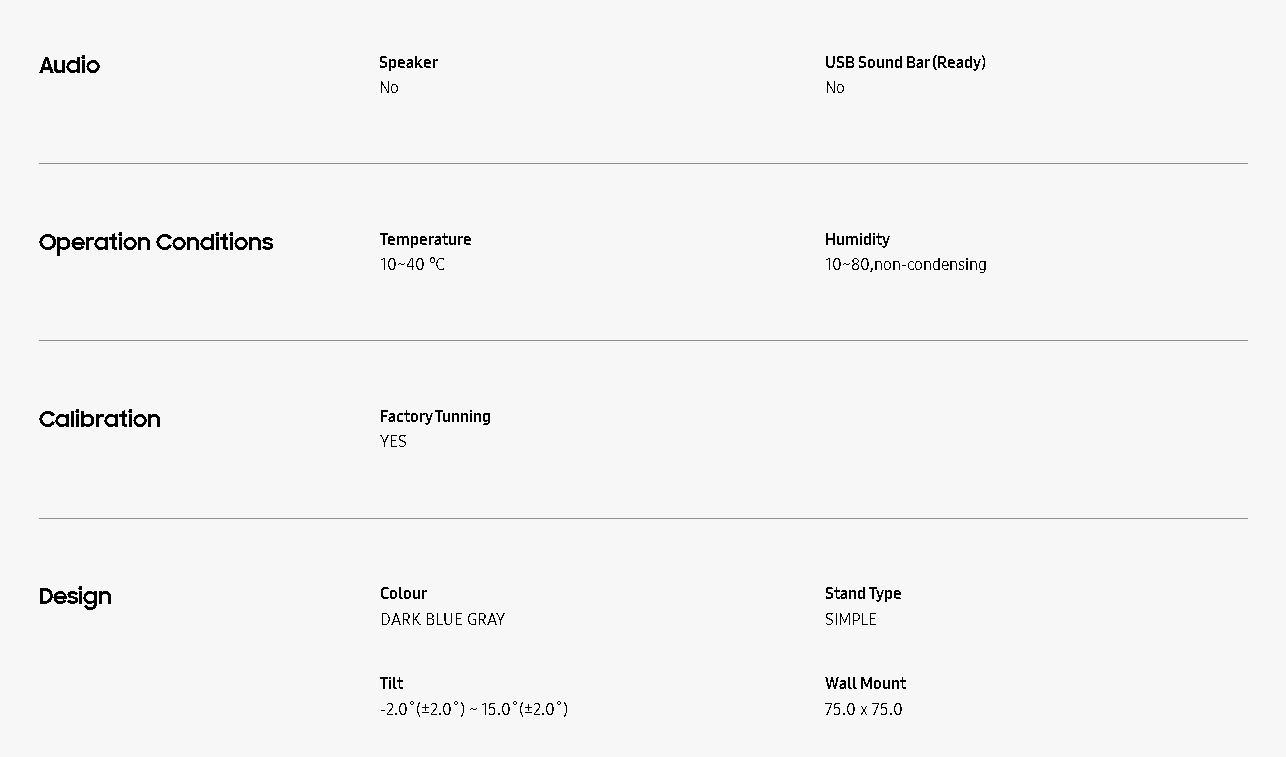Click the USB Sound Bar (Ready) label
The image size is (1286, 757).
click(x=905, y=62)
